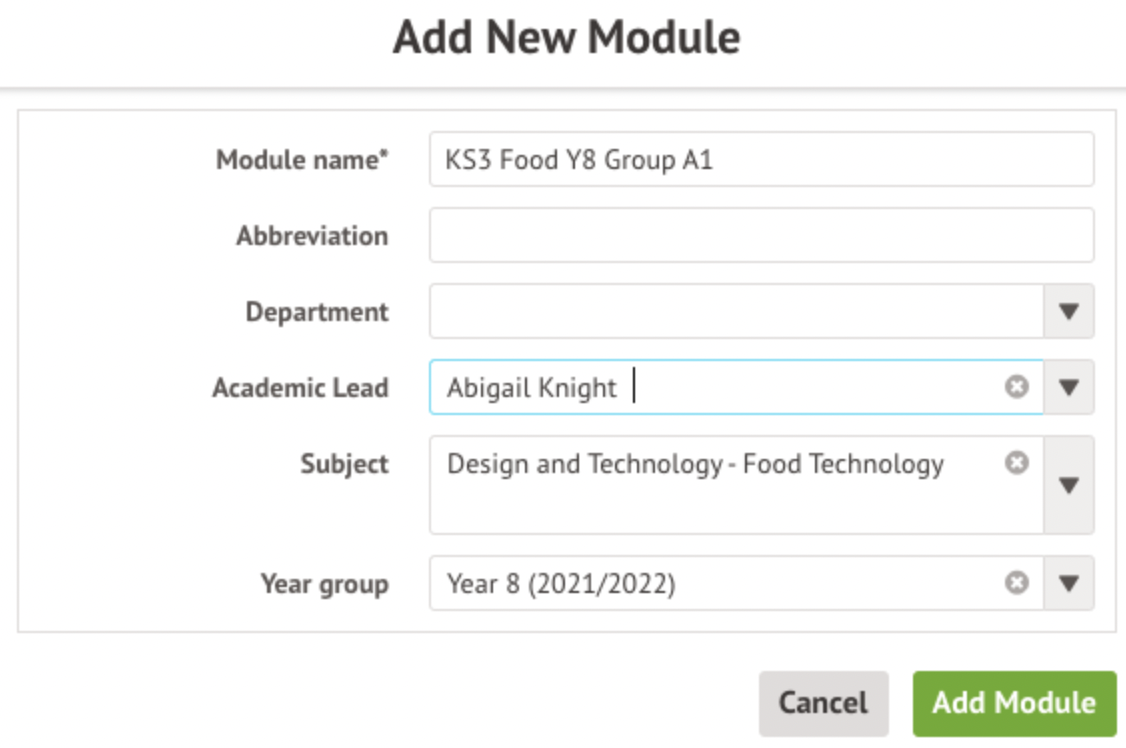The image size is (1126, 748).
Task: Open the Department dropdown arrow
Action: click(x=1068, y=312)
